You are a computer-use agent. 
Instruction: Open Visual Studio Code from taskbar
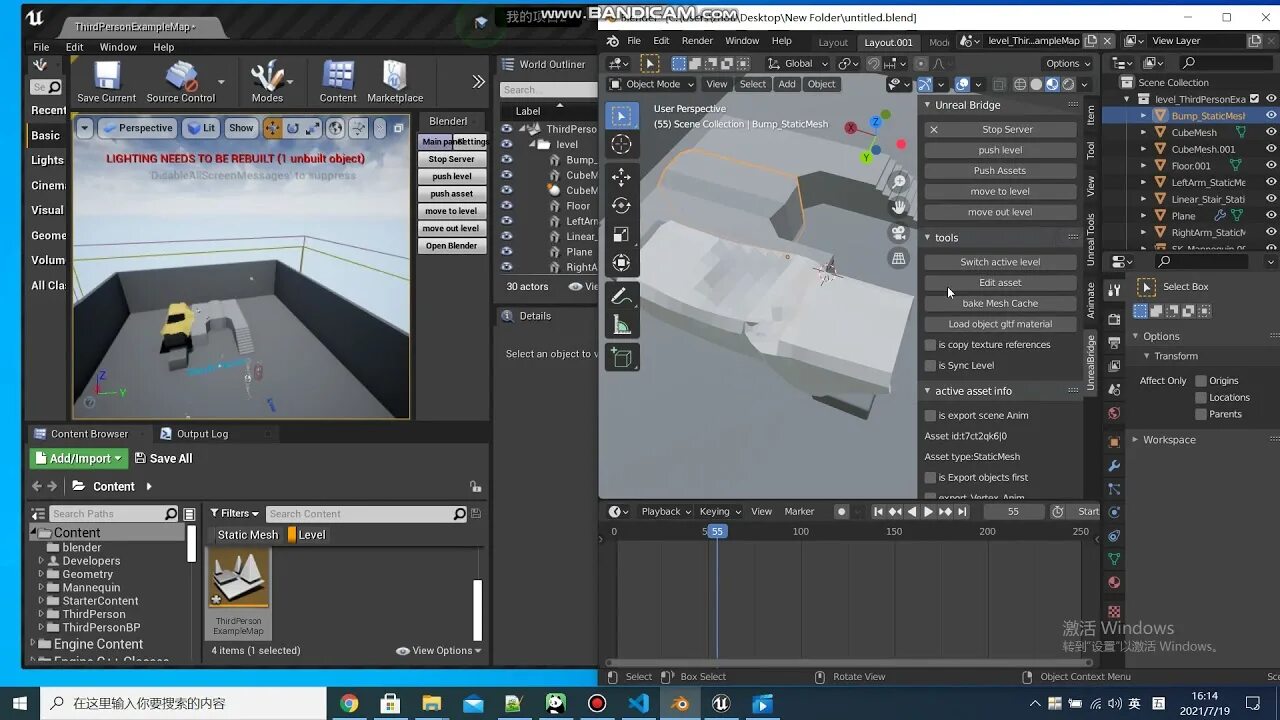pyautogui.click(x=639, y=703)
